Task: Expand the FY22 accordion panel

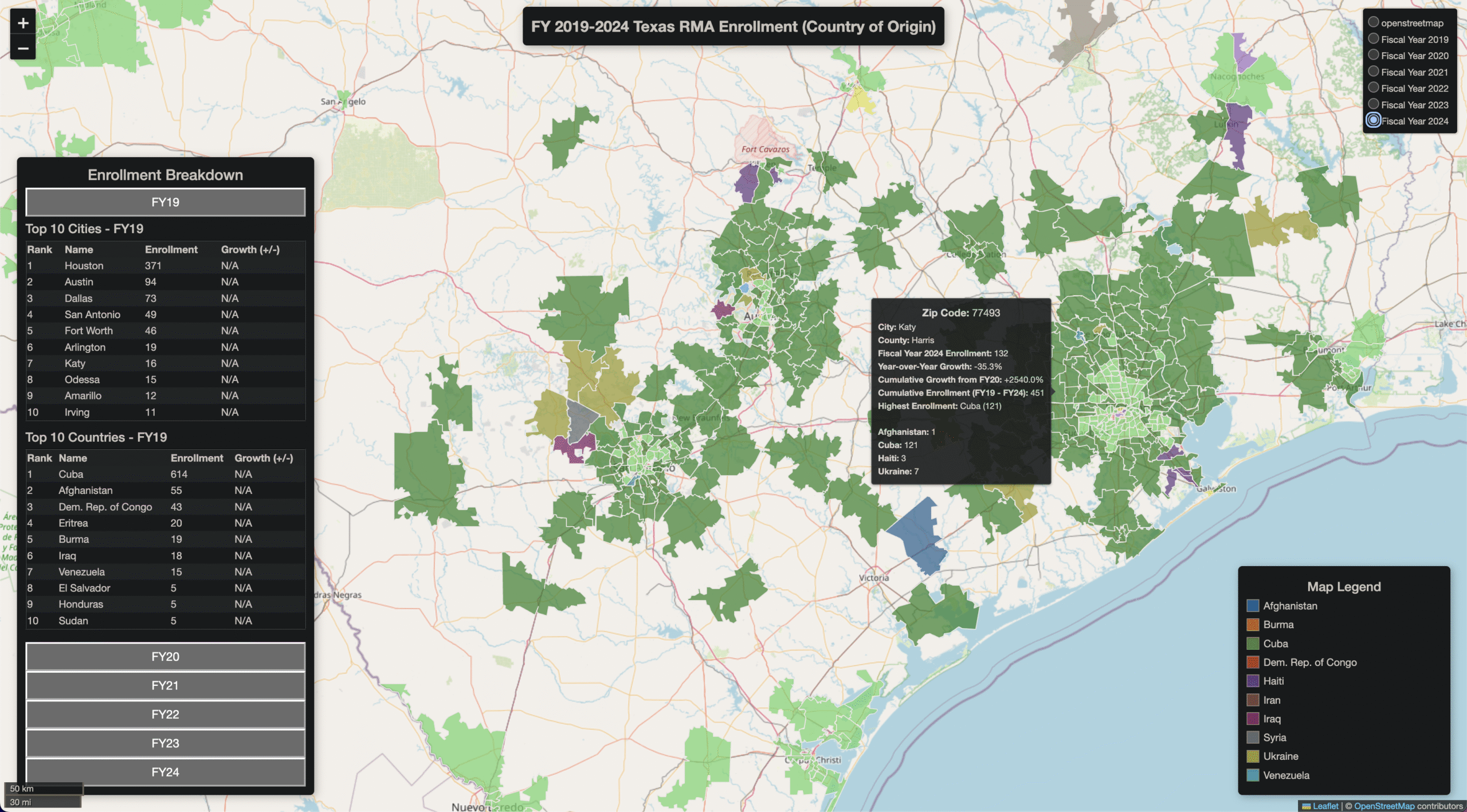Action: [165, 715]
